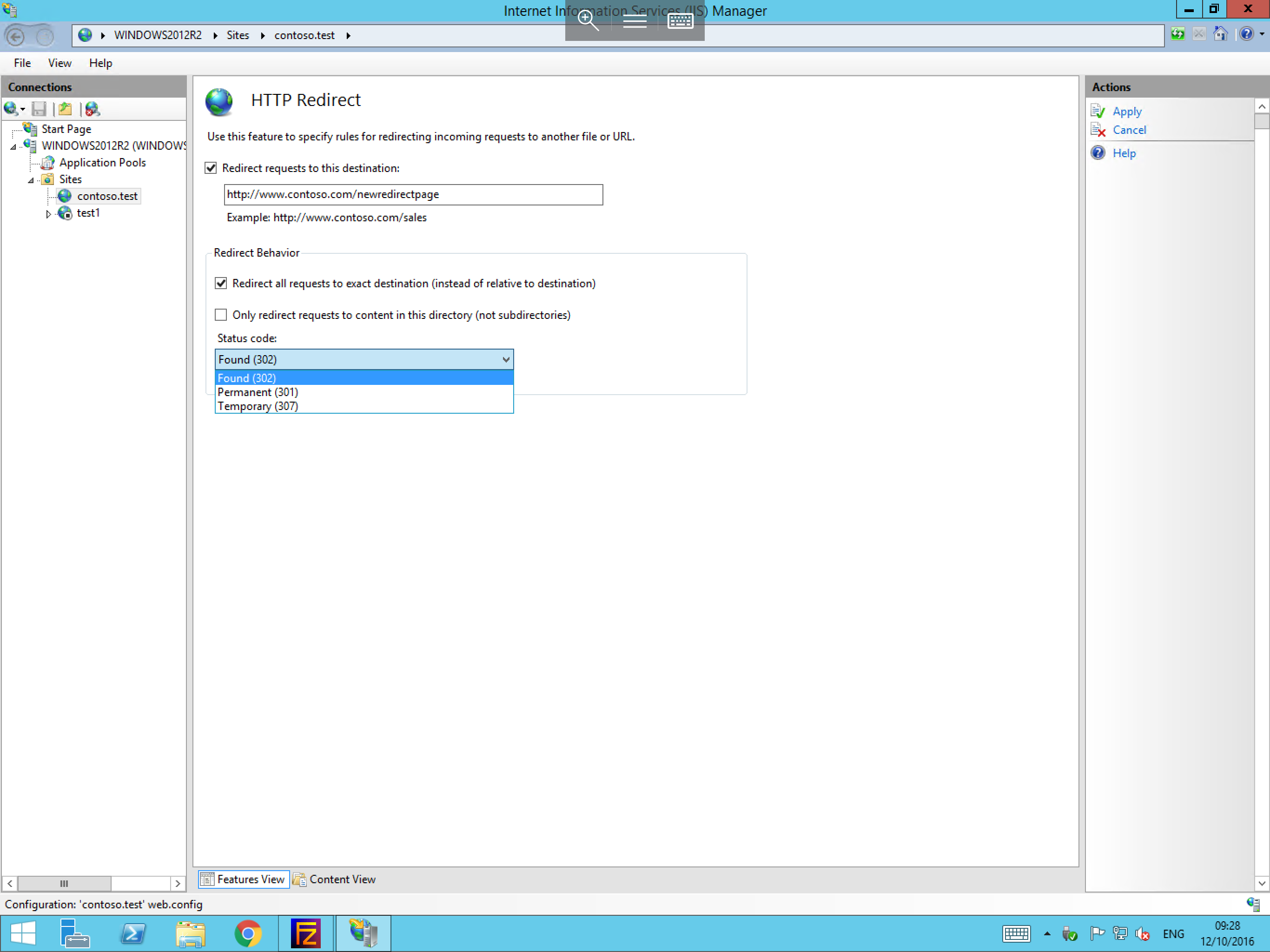Image resolution: width=1270 pixels, height=952 pixels.
Task: Go back using the navigation back arrow
Action: [16, 36]
